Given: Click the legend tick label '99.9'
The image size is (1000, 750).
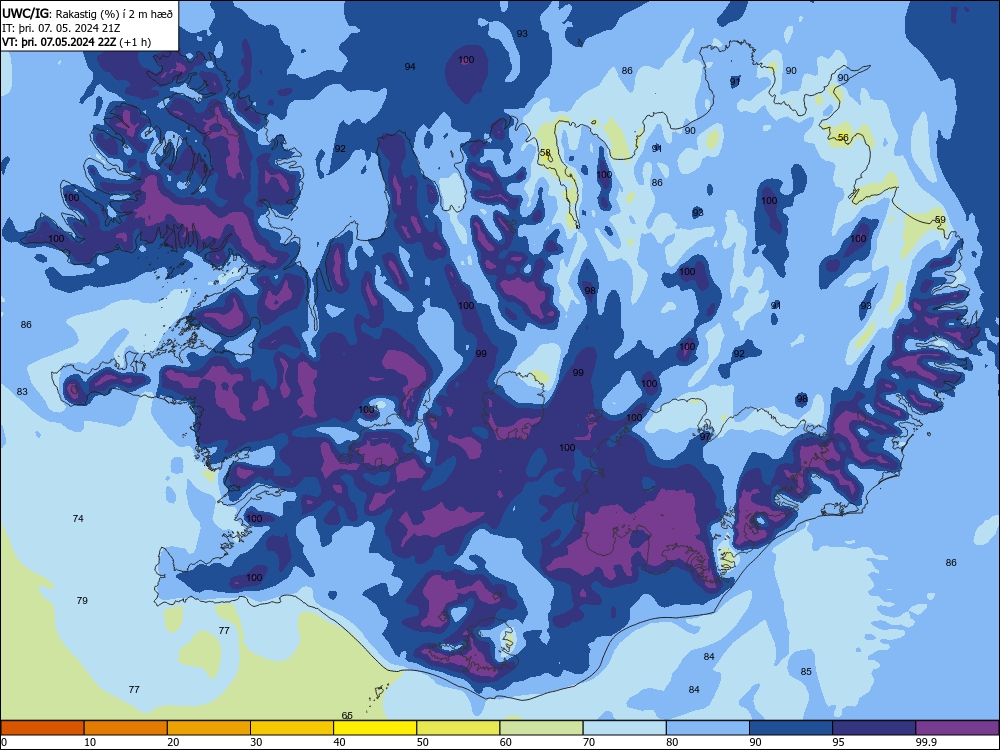Looking at the screenshot, I should coord(926,742).
